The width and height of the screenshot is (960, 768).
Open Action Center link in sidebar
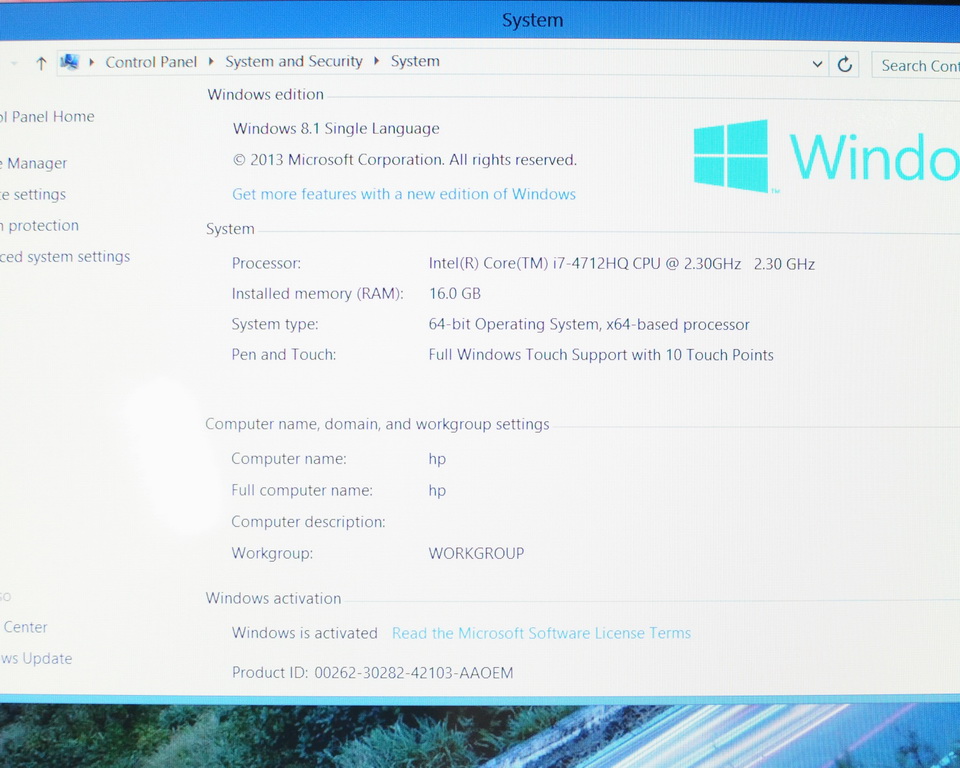[x=24, y=627]
